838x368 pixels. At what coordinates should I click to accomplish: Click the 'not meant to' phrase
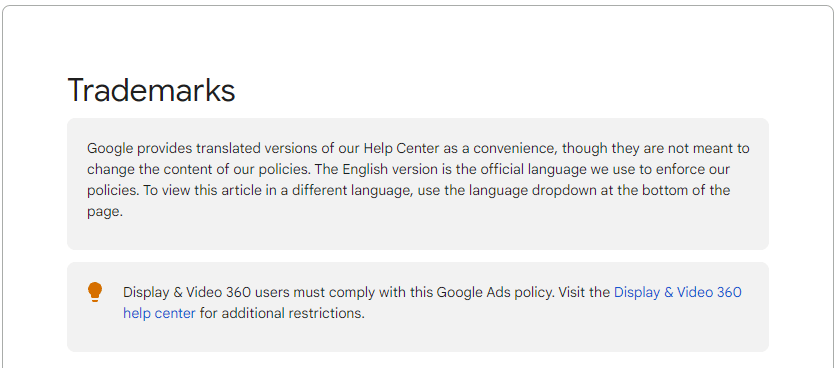coord(715,148)
